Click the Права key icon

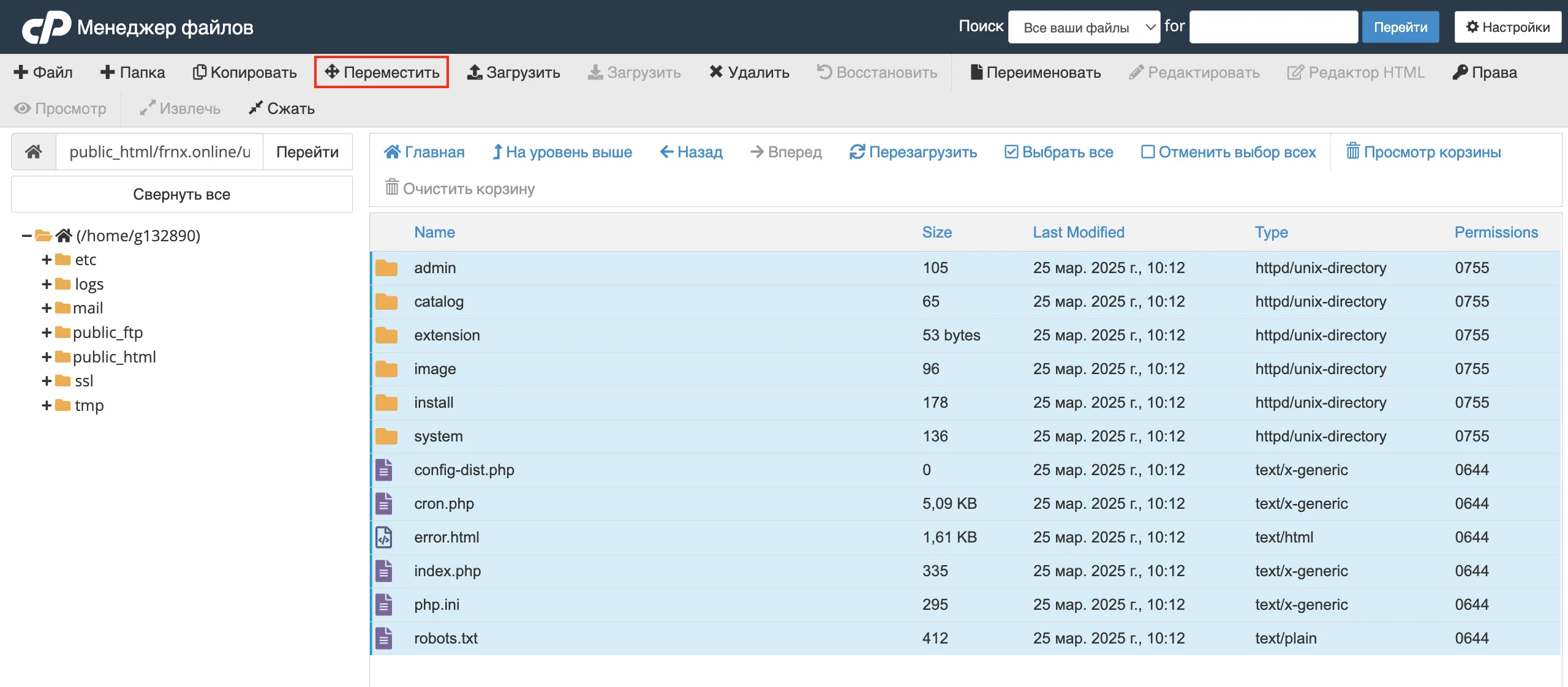(x=1460, y=72)
